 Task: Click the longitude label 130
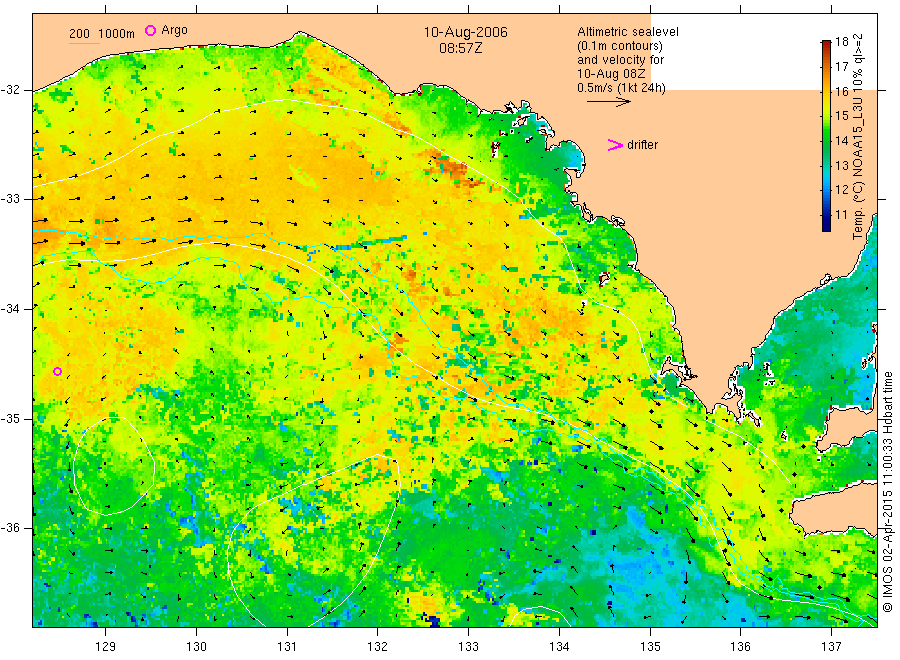tap(196, 646)
